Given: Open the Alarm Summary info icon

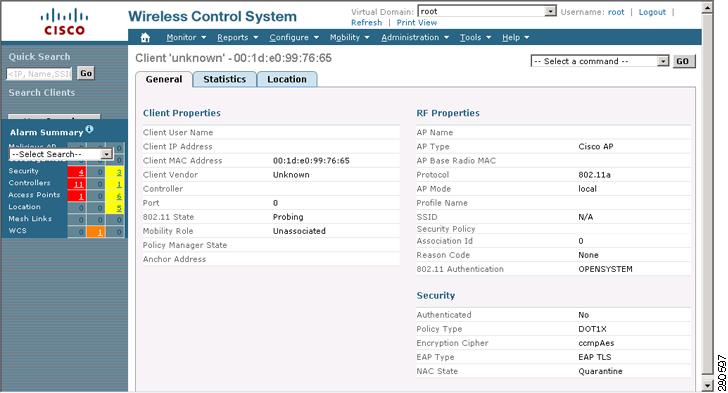Looking at the screenshot, I should 89,129.
